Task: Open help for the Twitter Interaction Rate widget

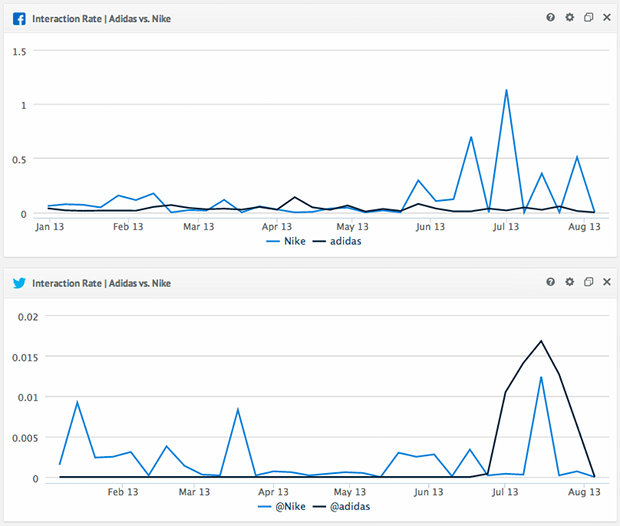Action: 550,282
